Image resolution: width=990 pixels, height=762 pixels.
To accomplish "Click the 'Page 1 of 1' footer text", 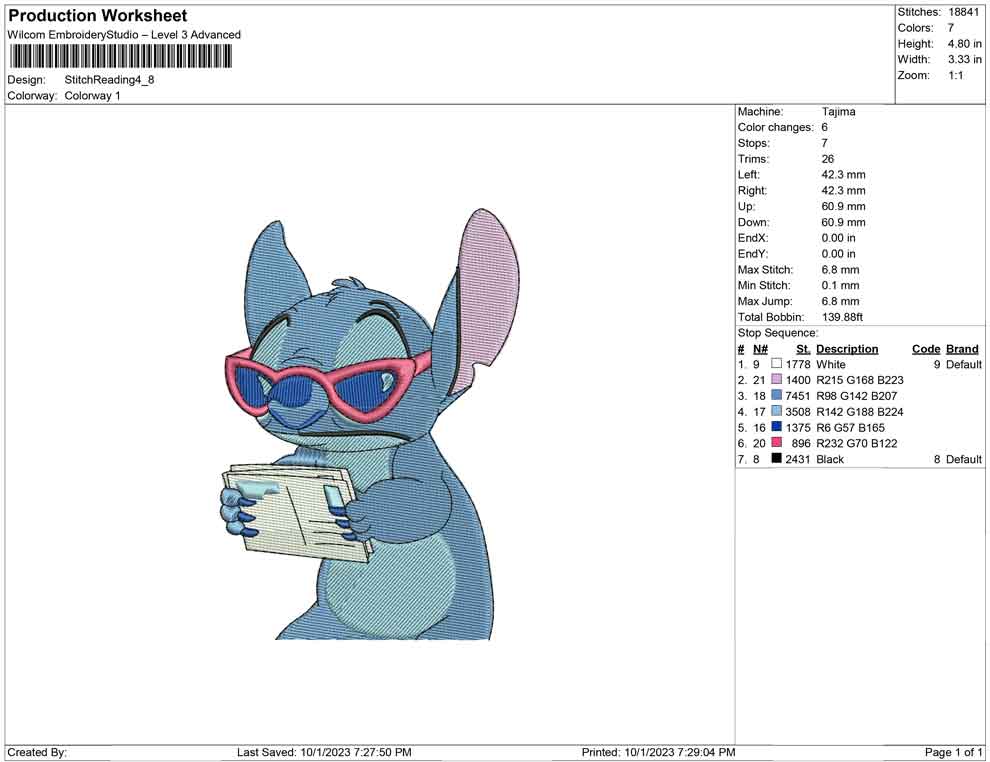I will click(x=953, y=752).
